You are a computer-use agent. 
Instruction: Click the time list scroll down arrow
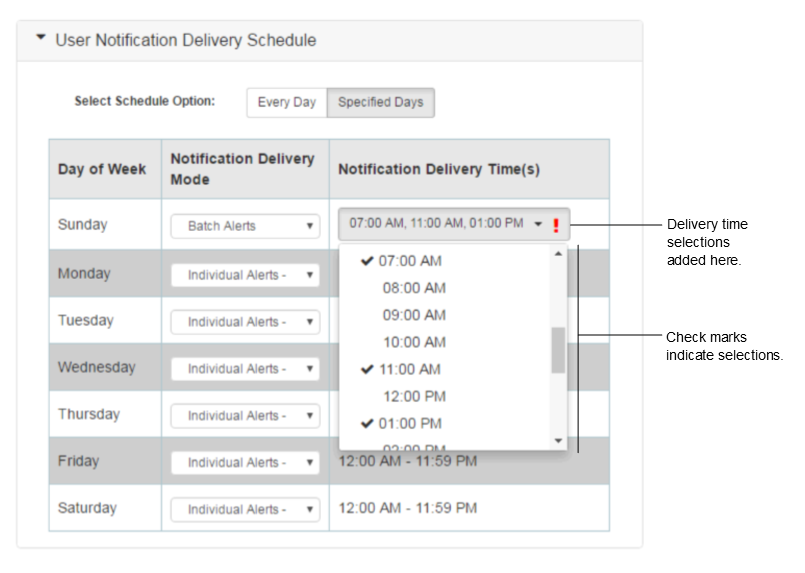558,440
